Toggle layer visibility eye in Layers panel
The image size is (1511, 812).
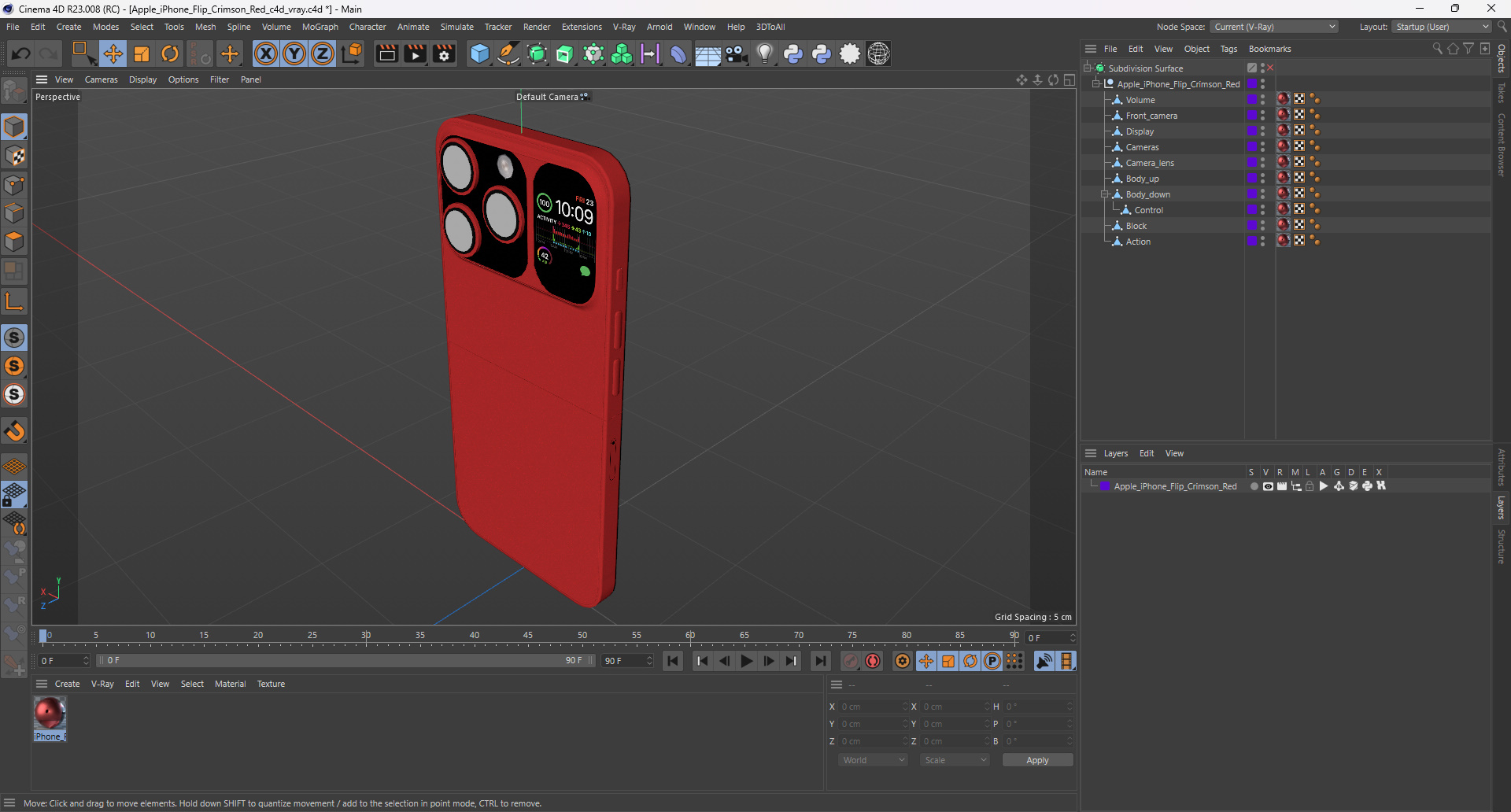point(1268,486)
